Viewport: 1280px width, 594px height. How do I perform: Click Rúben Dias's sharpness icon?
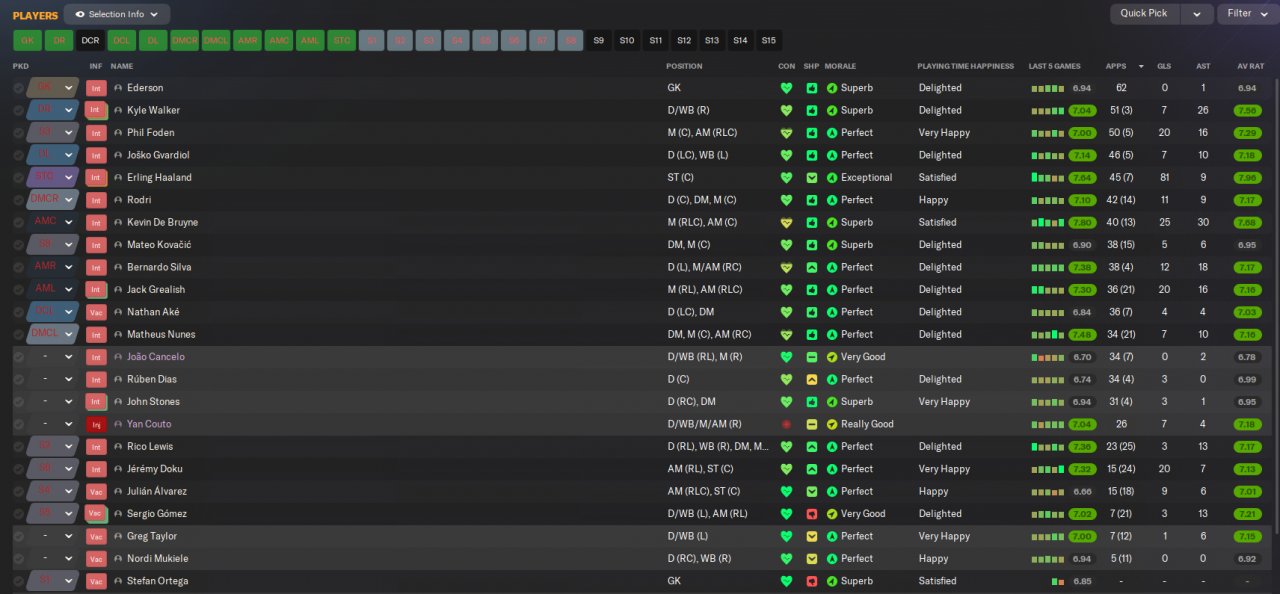812,379
